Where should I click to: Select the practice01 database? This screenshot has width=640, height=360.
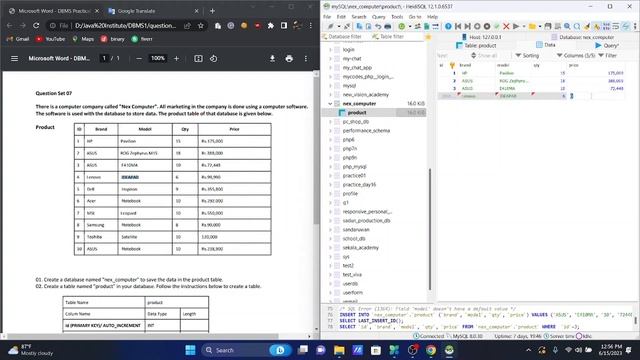pyautogui.click(x=354, y=176)
